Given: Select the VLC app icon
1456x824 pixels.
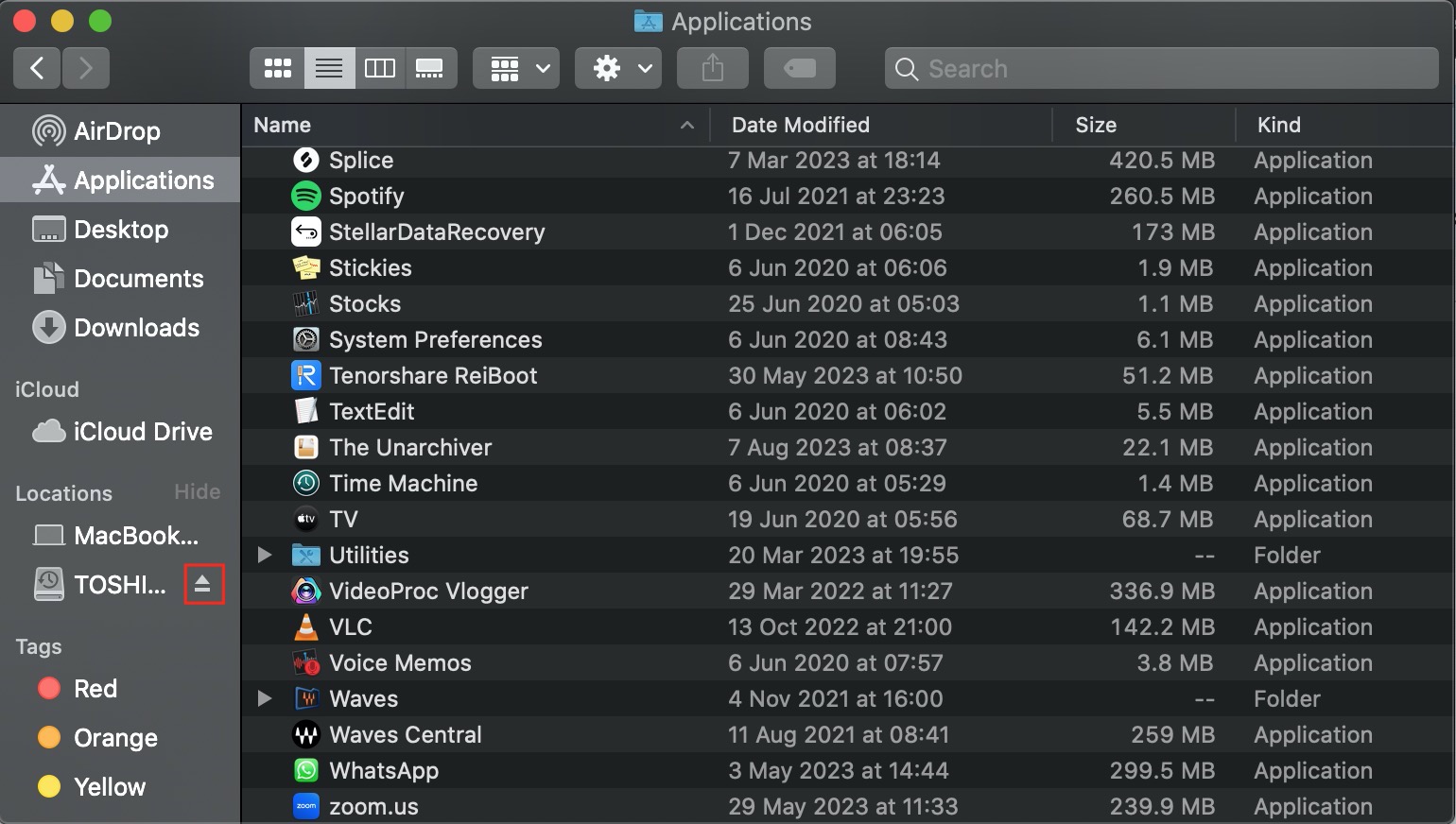Looking at the screenshot, I should (305, 627).
